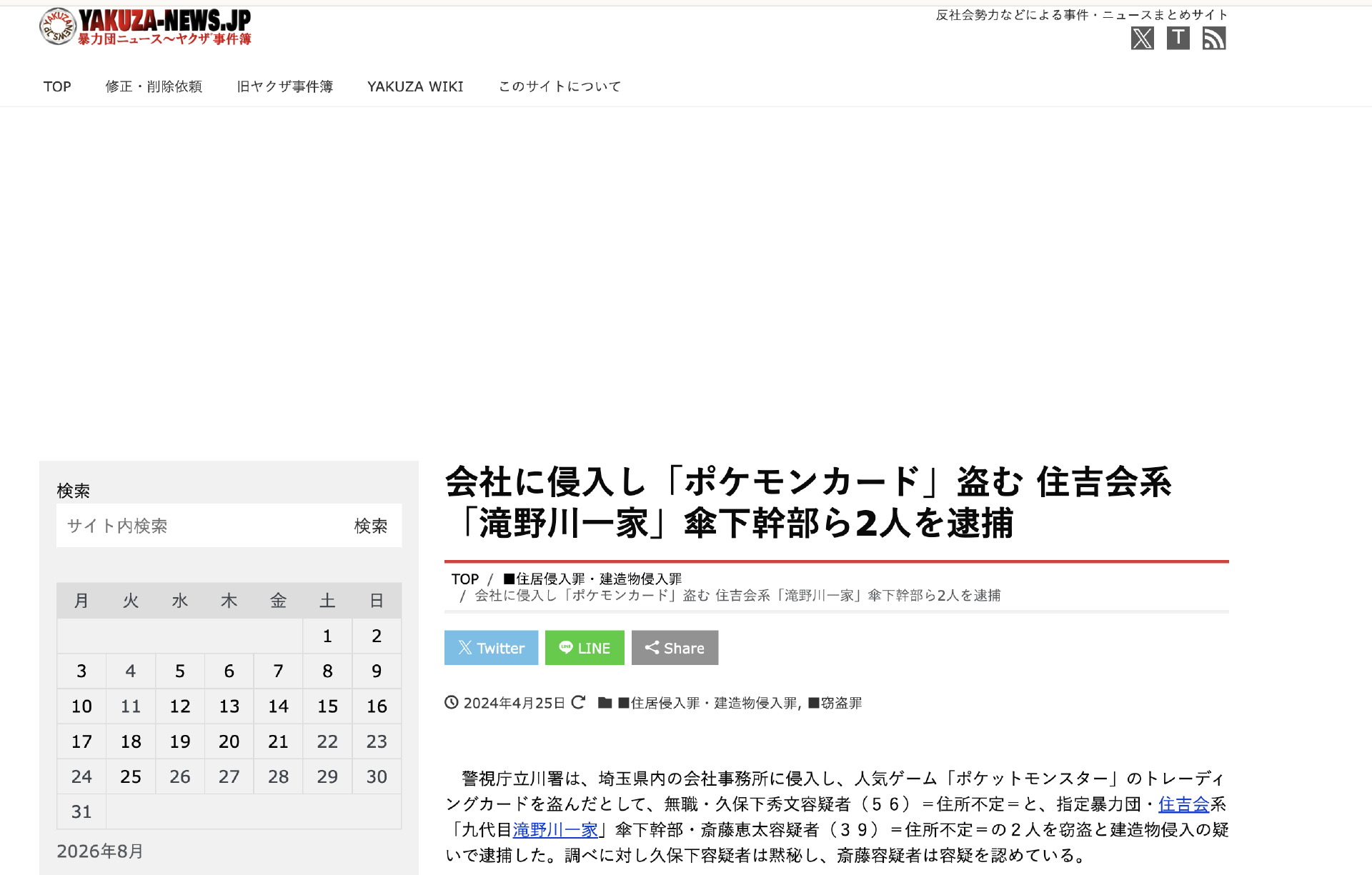Click TOP in the breadcrumb trail
The height and width of the screenshot is (875, 1372).
[x=464, y=579]
